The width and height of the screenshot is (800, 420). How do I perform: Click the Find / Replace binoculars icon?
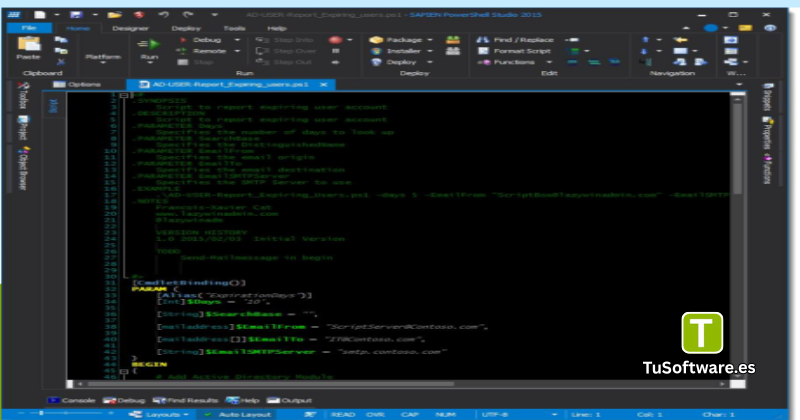point(483,40)
